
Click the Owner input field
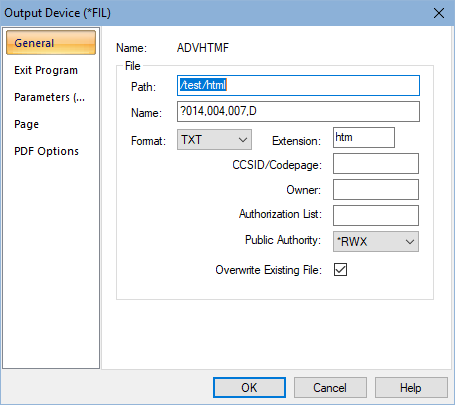pos(376,190)
